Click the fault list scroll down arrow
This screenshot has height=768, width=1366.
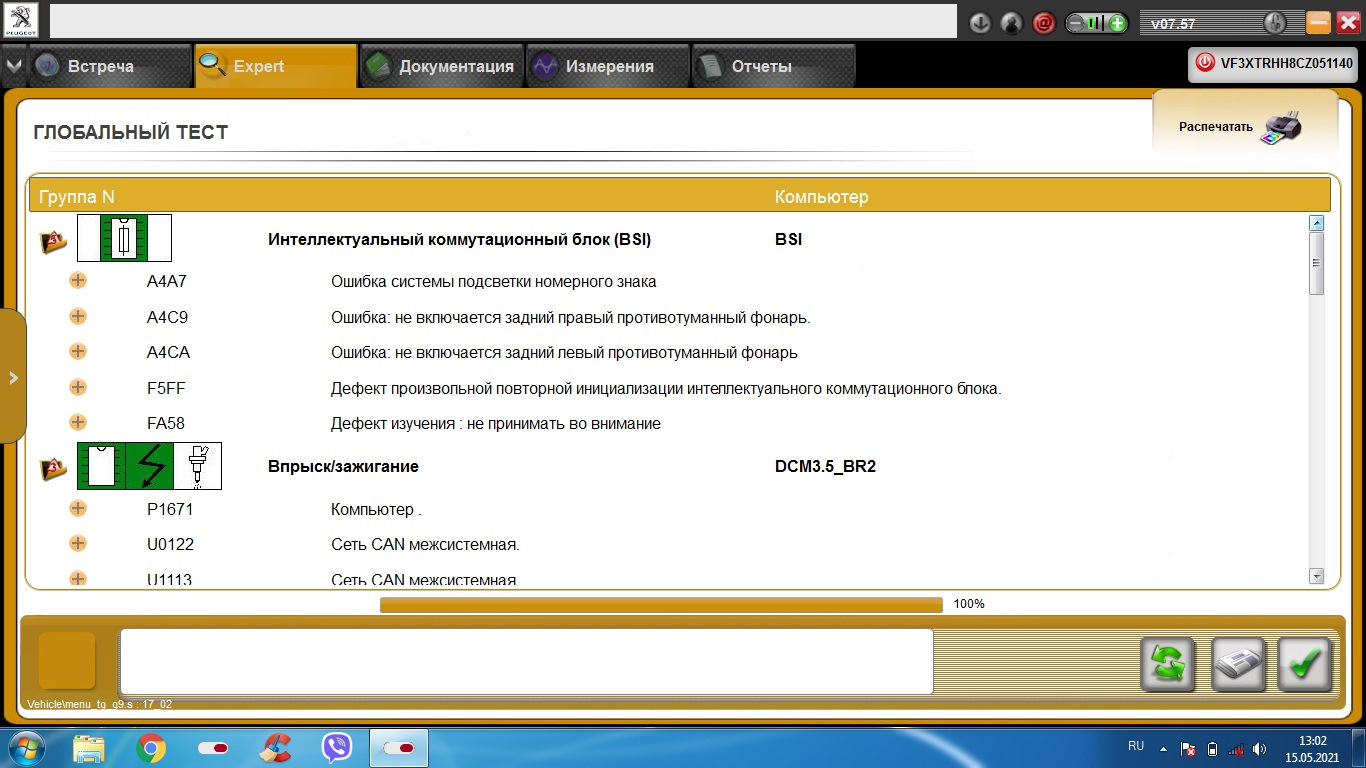tap(1316, 576)
